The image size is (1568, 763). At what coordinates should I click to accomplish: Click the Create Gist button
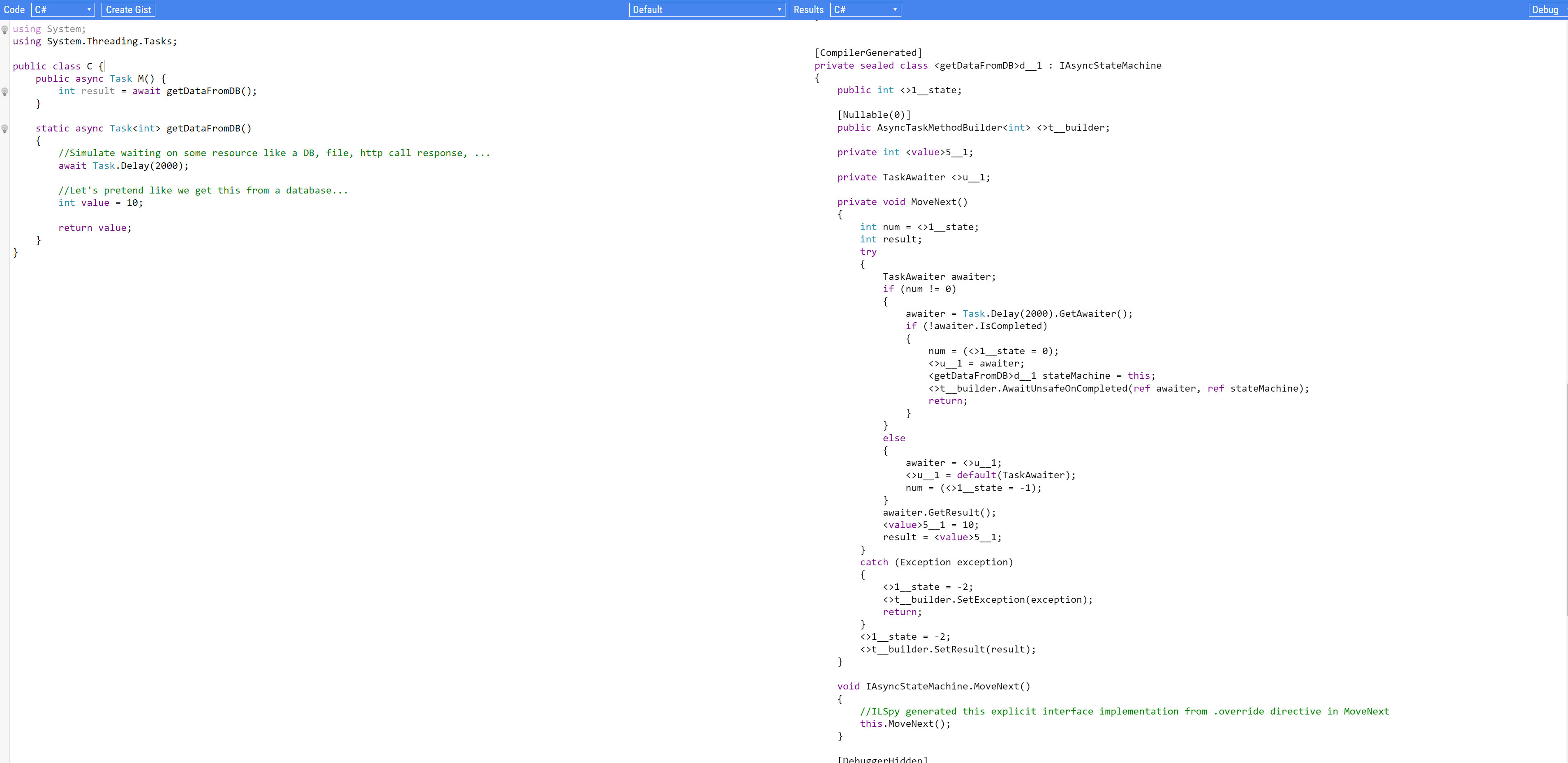[128, 10]
